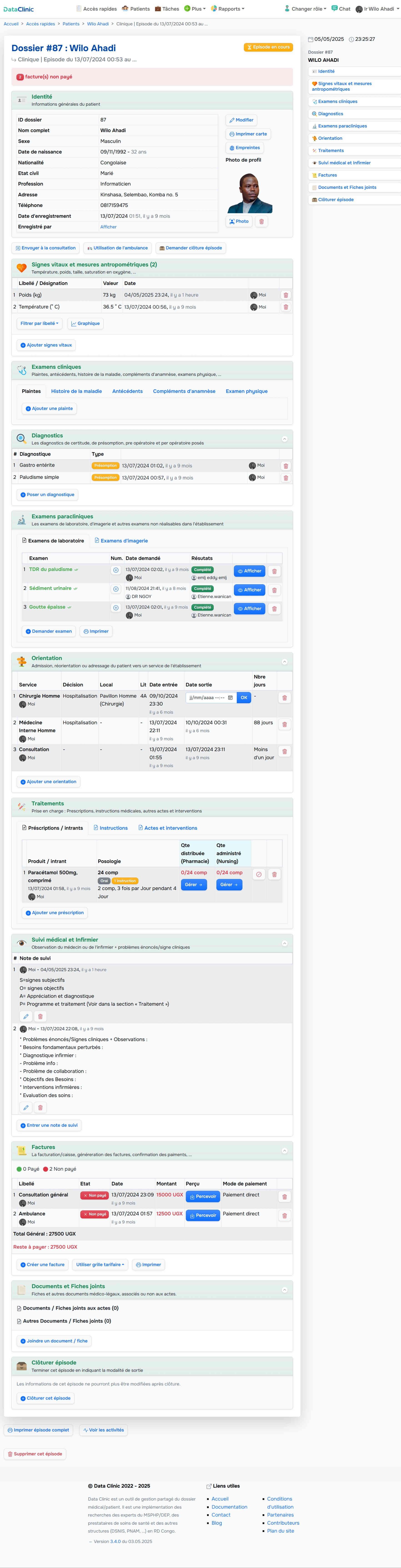Open Filtrer par libellé dropdown
The image size is (401, 1568).
(x=40, y=324)
